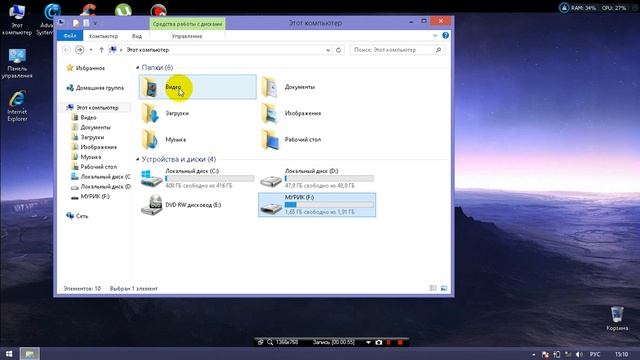Take screenshot with recorder camera icon

(x=379, y=342)
